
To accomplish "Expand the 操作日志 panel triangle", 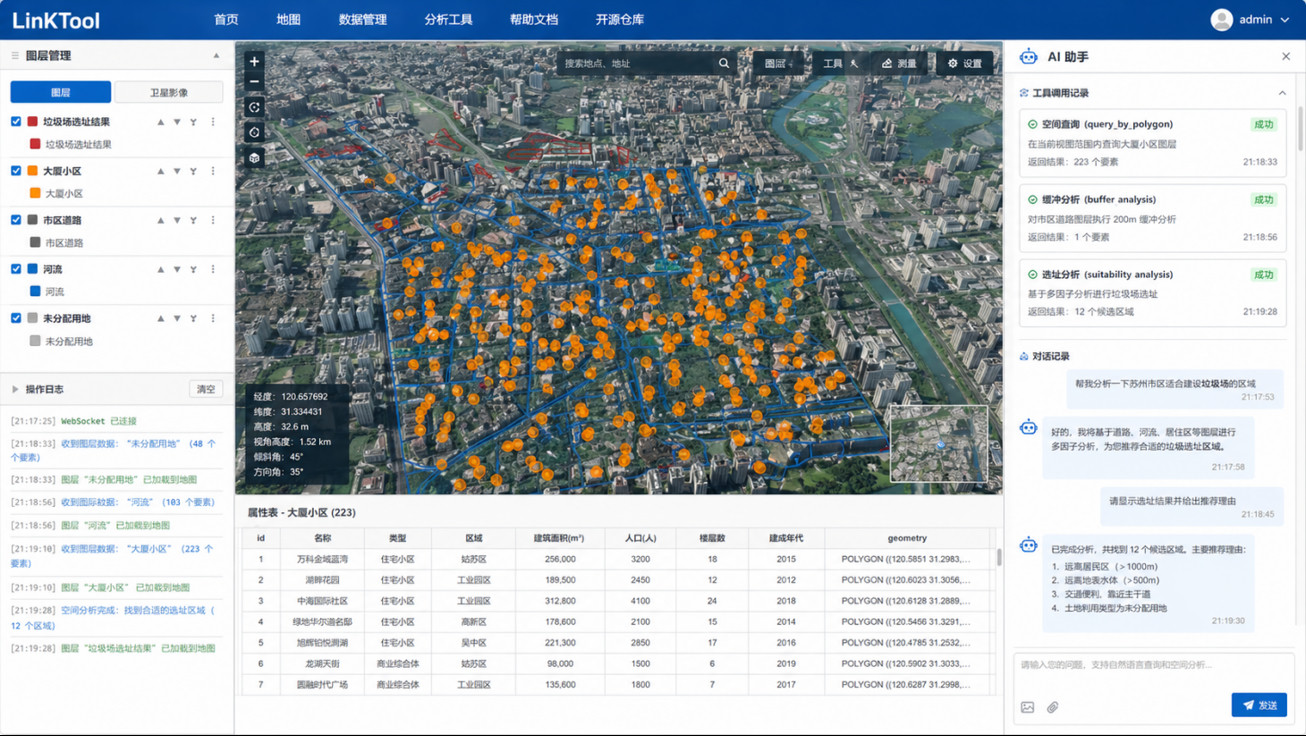I will coord(15,389).
